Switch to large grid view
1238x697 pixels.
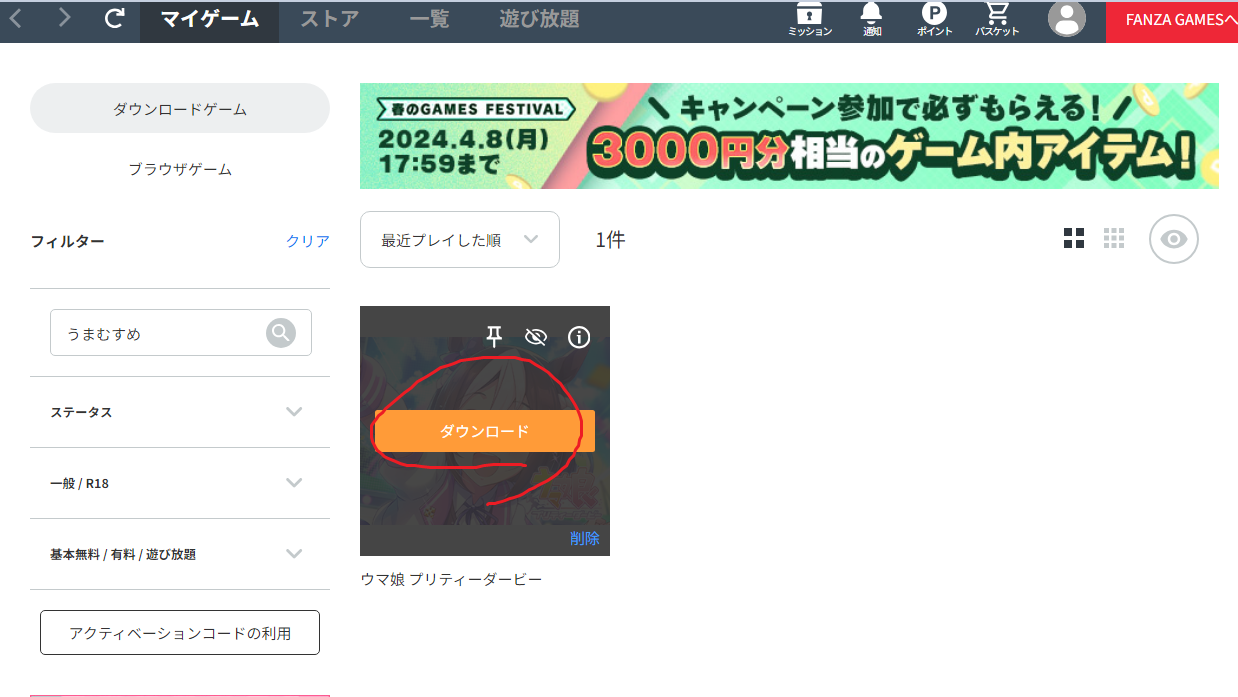1074,238
